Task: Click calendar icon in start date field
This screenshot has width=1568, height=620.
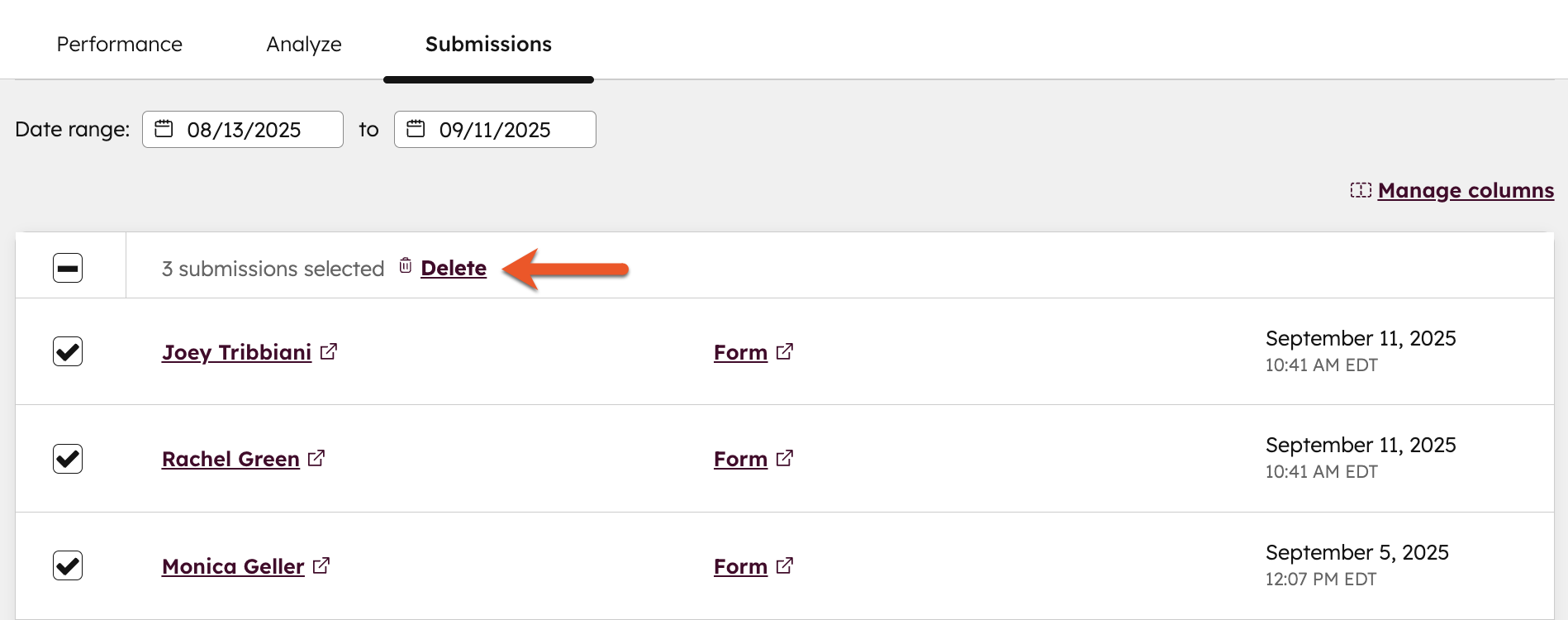Action: tap(164, 129)
